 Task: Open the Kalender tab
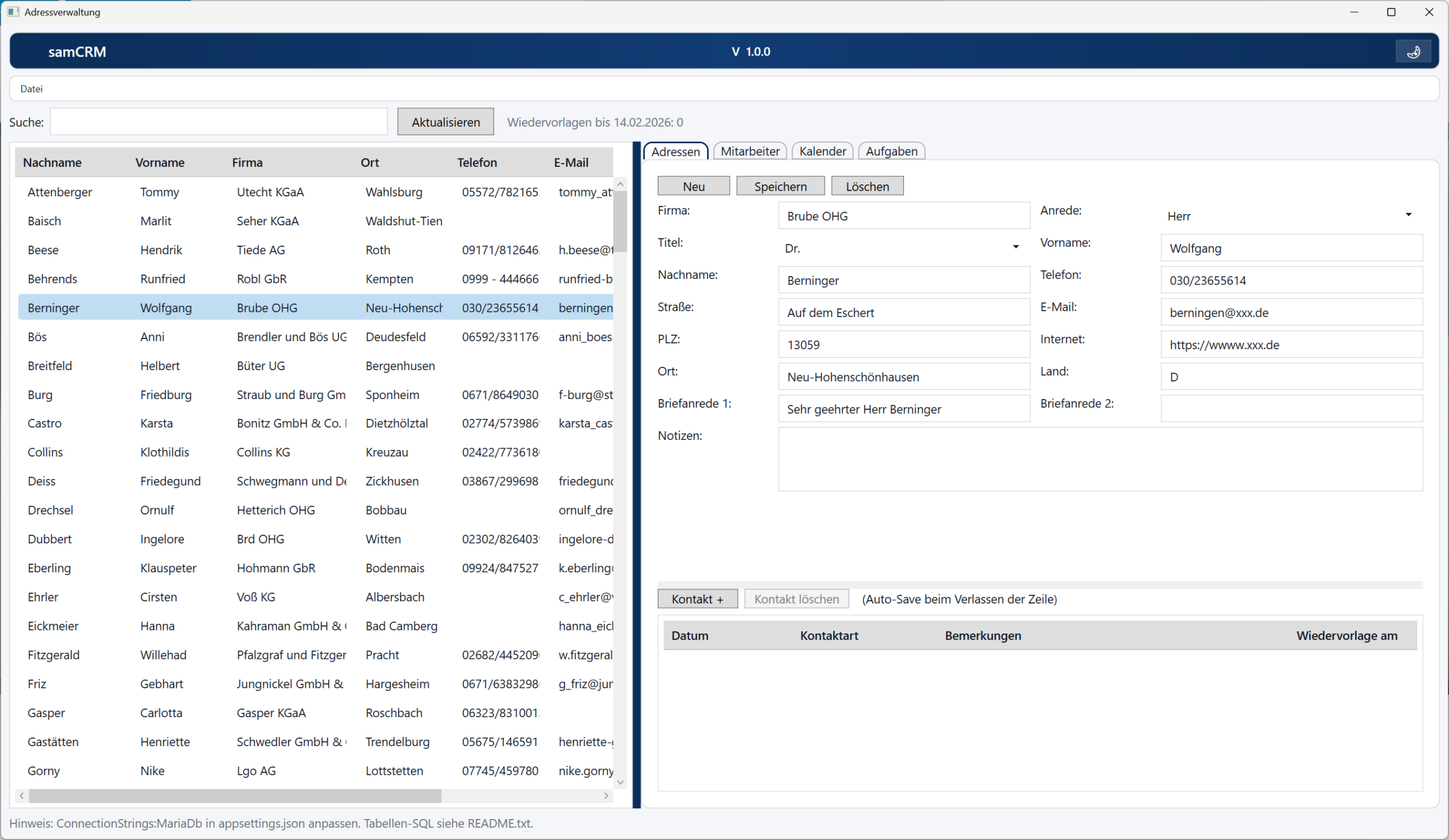click(x=822, y=151)
